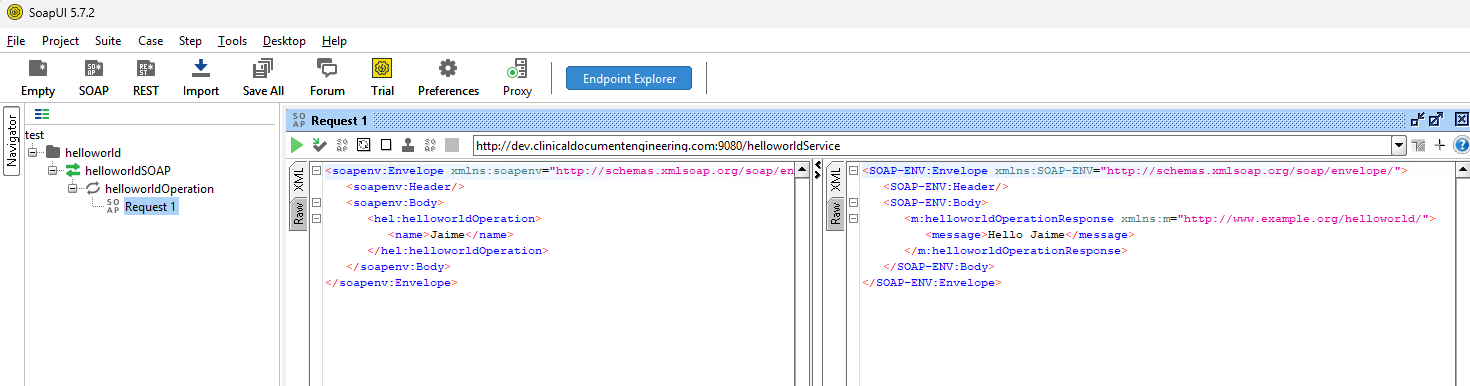Open the File menu
This screenshot has width=1470, height=386.
pos(16,41)
